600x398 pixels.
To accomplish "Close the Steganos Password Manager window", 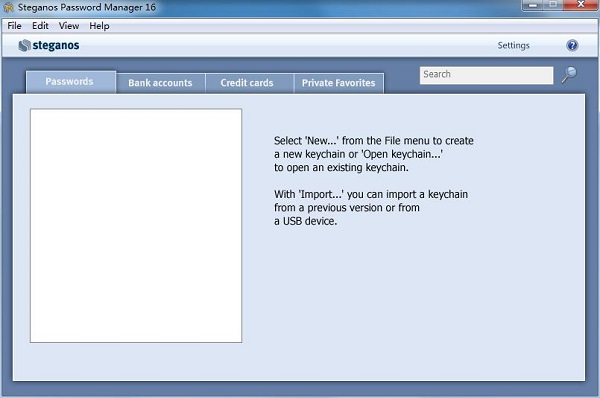I will (581, 5).
